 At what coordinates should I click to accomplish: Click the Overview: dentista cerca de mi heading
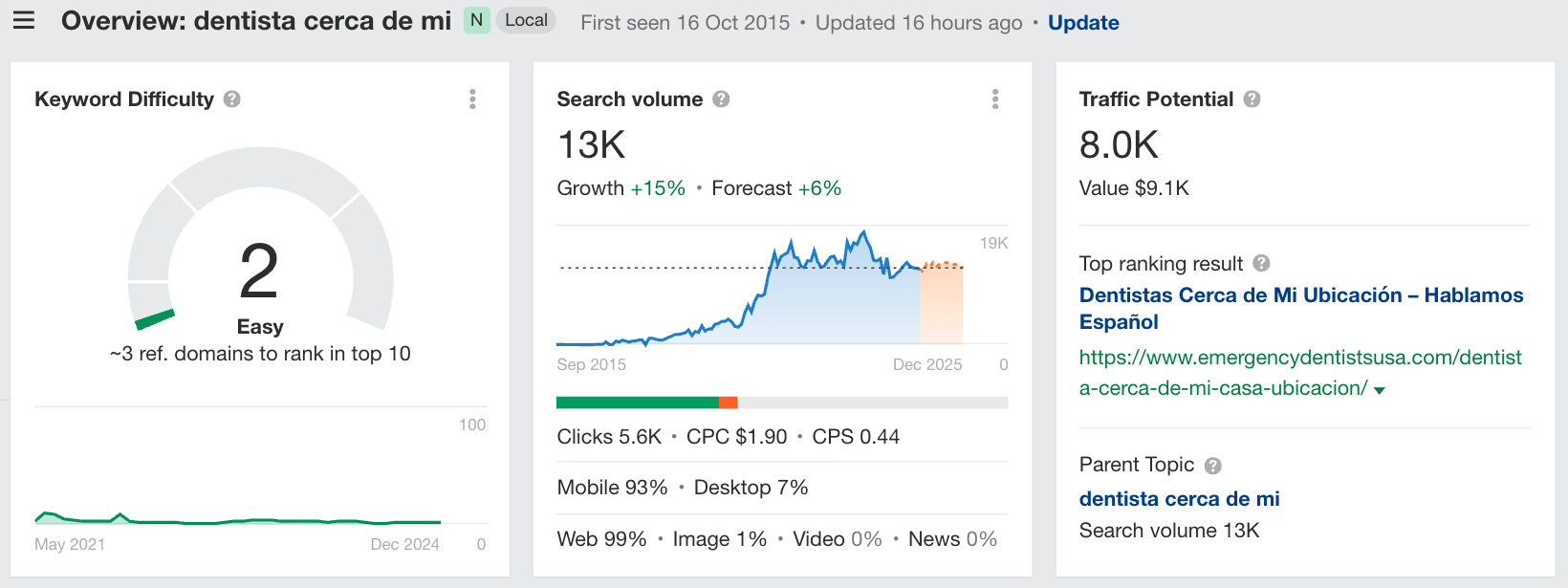coord(256,21)
